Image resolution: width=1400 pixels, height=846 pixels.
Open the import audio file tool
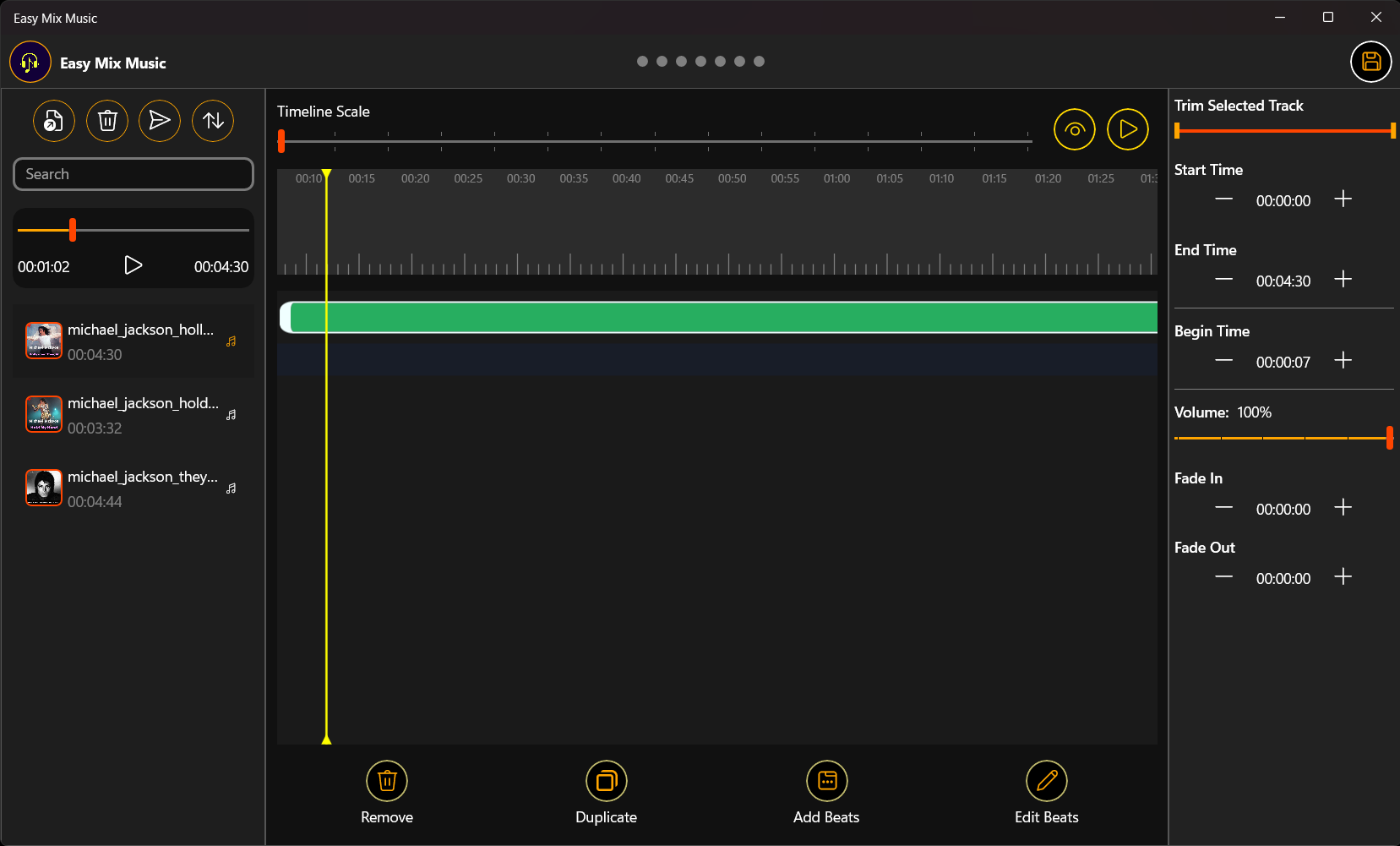coord(53,121)
